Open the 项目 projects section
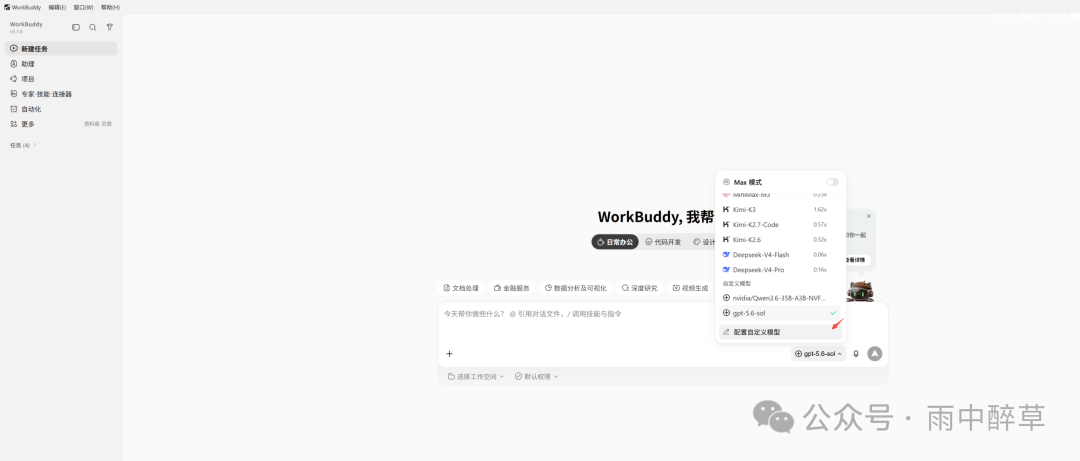Screen dimensions: 1080x461 [x=61, y=79]
